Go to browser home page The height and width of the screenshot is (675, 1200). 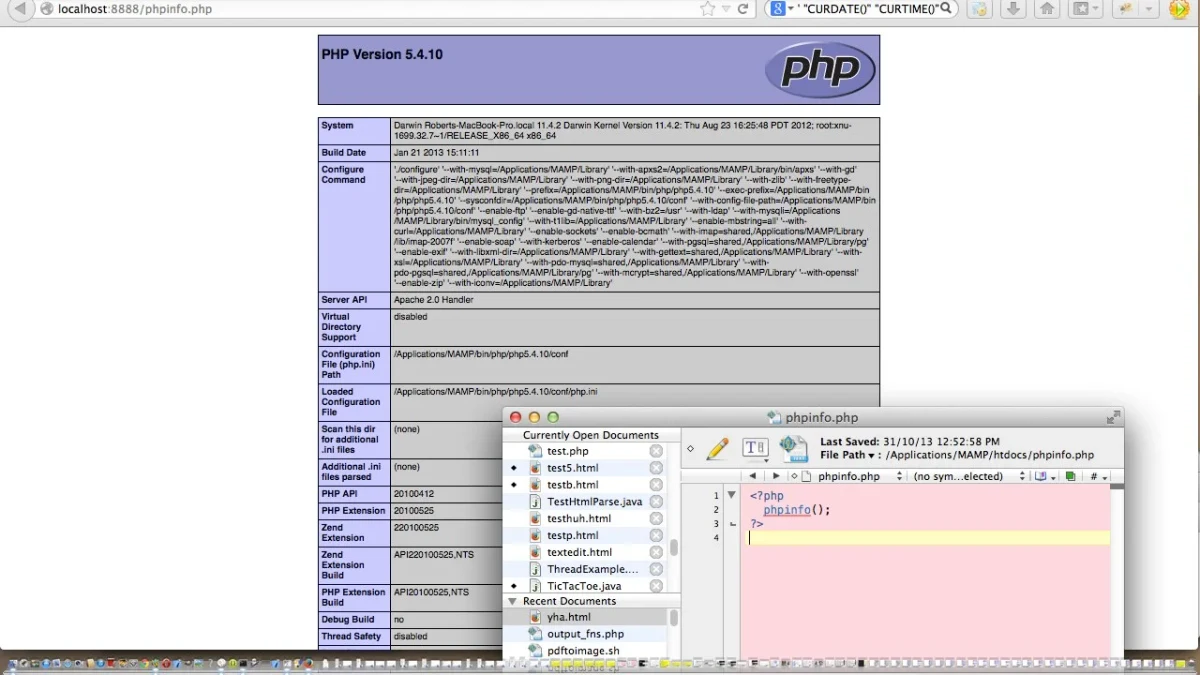click(1047, 9)
